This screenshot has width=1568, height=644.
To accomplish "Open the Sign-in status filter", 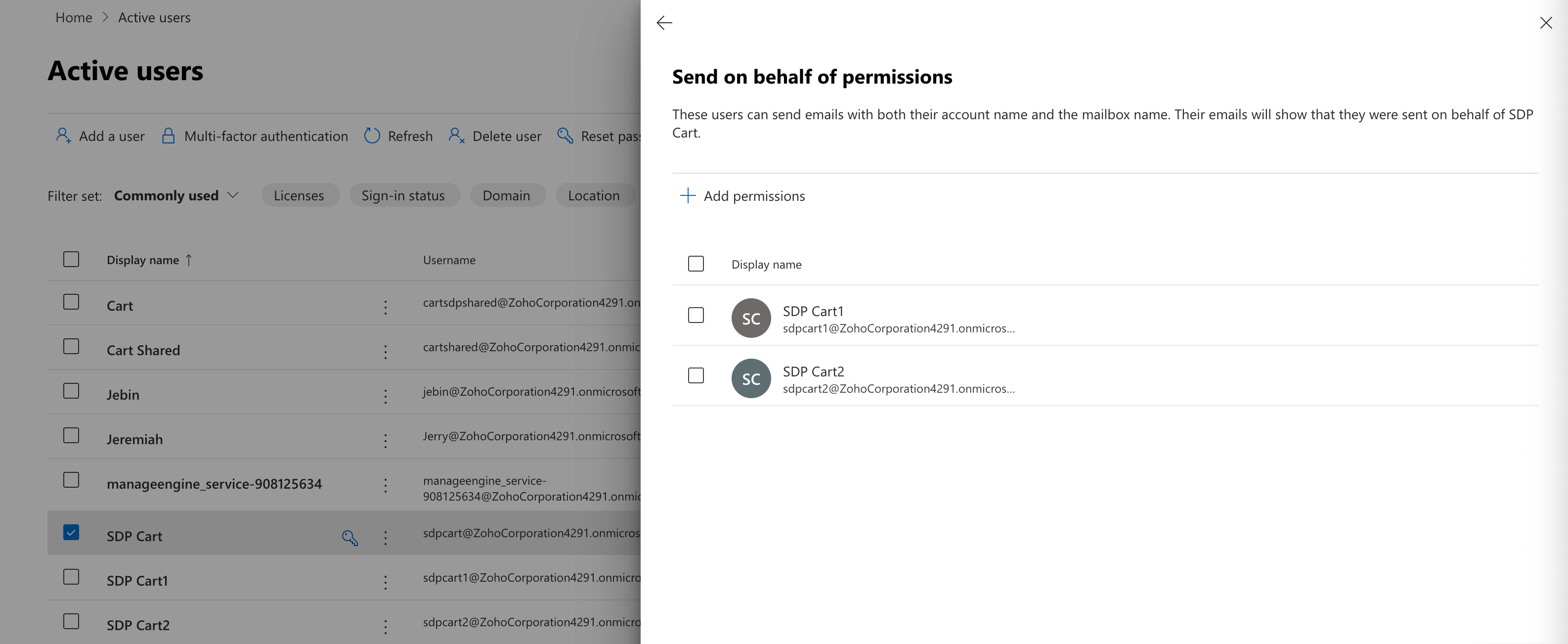I will point(403,195).
